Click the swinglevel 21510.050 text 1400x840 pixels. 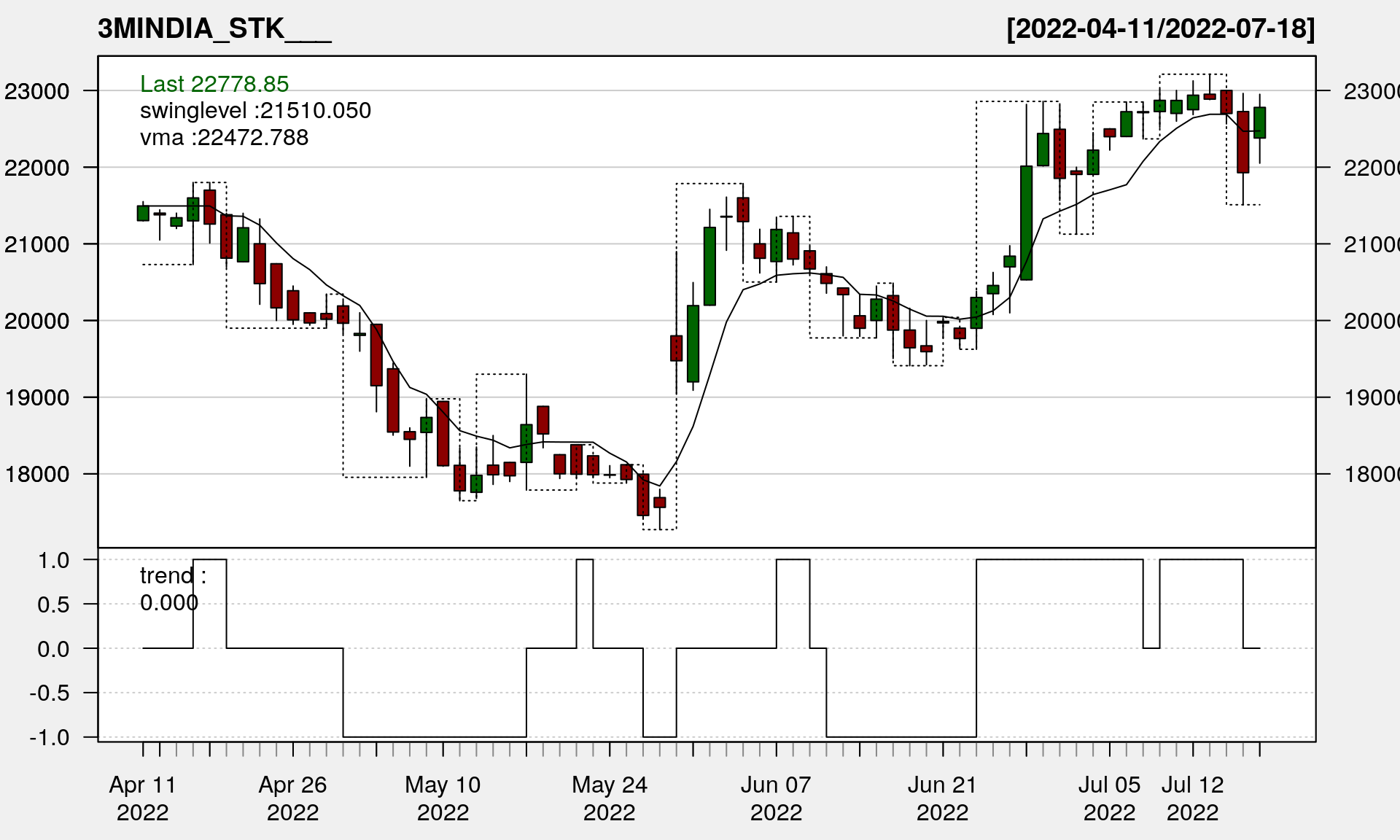pos(255,111)
